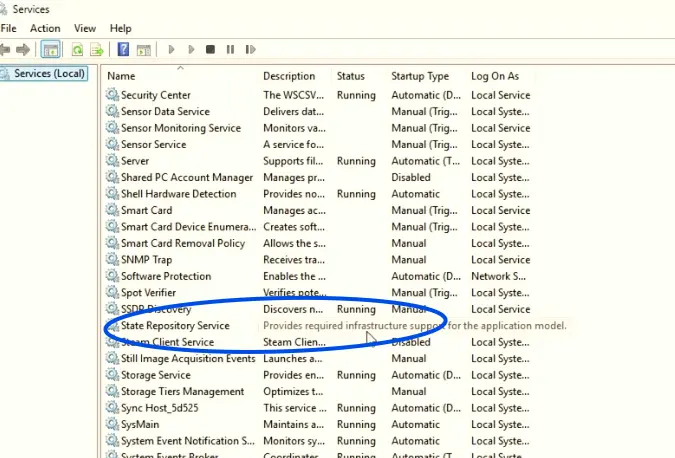Screen dimensions: 675x458
Task: Click the sort arrow above the Name column
Action: (x=180, y=68)
